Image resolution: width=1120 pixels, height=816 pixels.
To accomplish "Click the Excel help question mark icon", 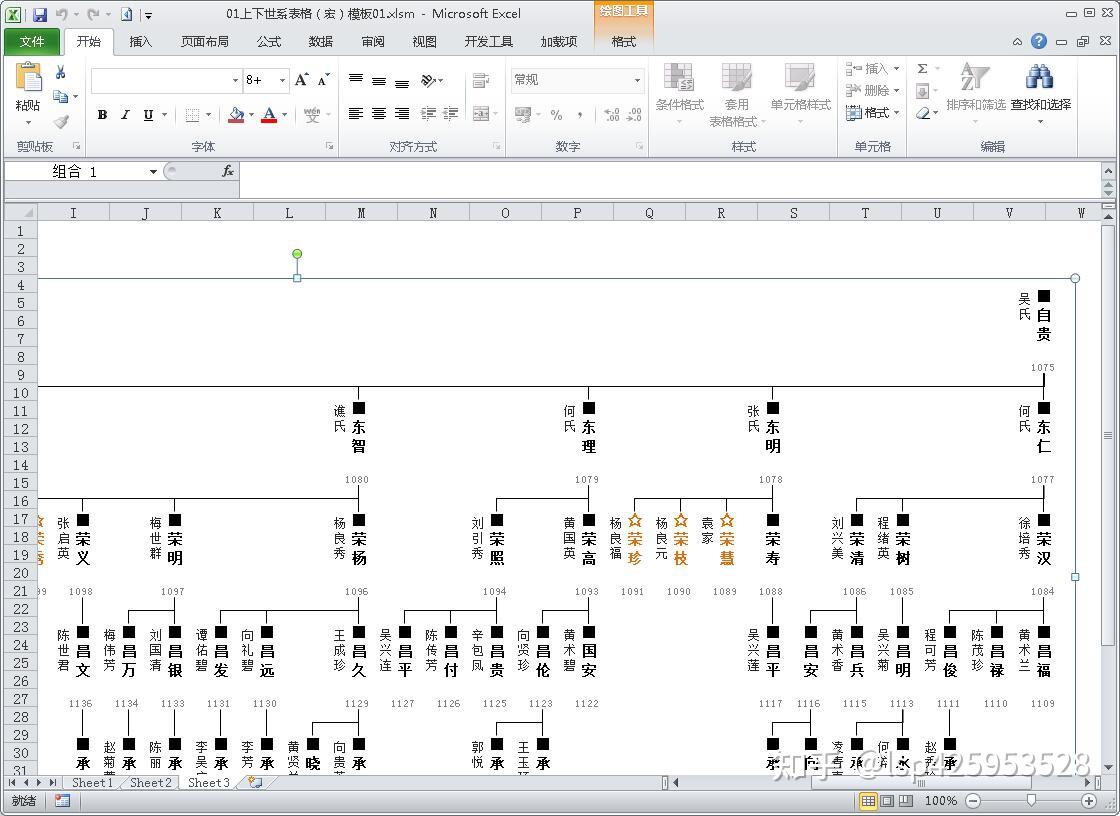I will 1039,41.
